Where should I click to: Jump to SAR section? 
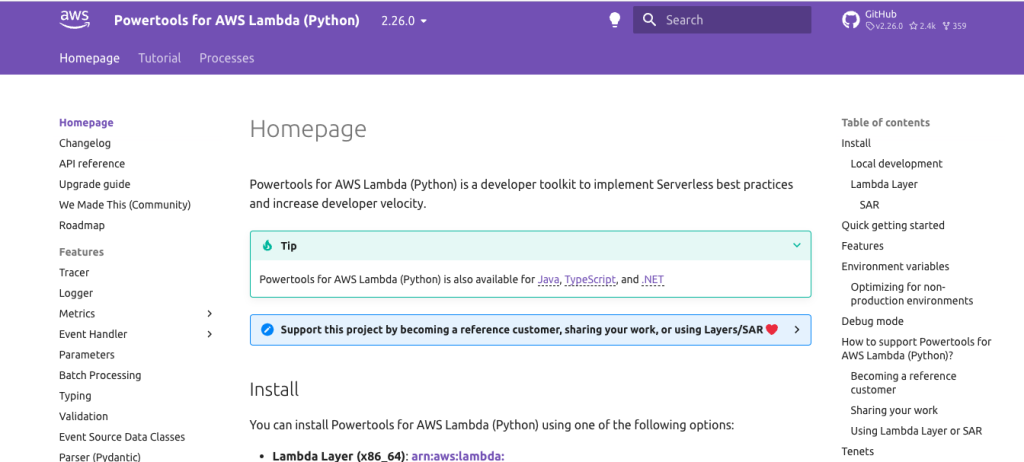point(869,205)
